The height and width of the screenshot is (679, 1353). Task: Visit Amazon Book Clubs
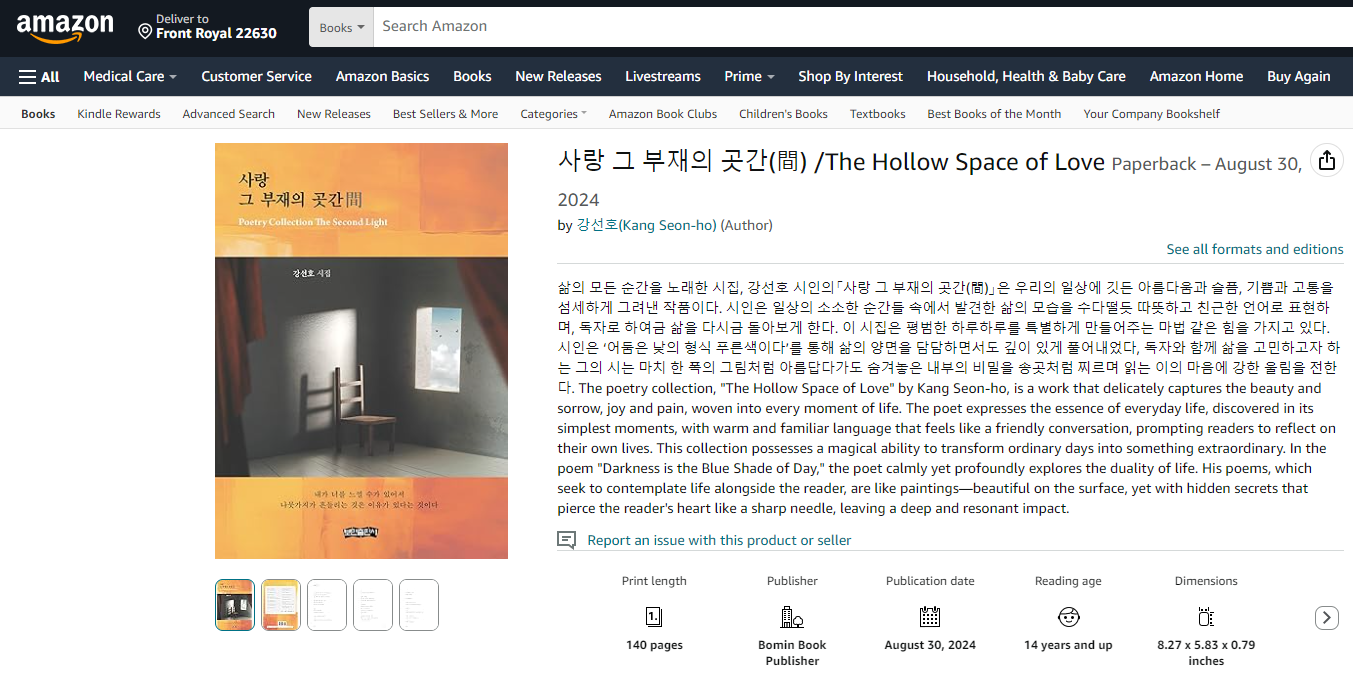click(663, 114)
